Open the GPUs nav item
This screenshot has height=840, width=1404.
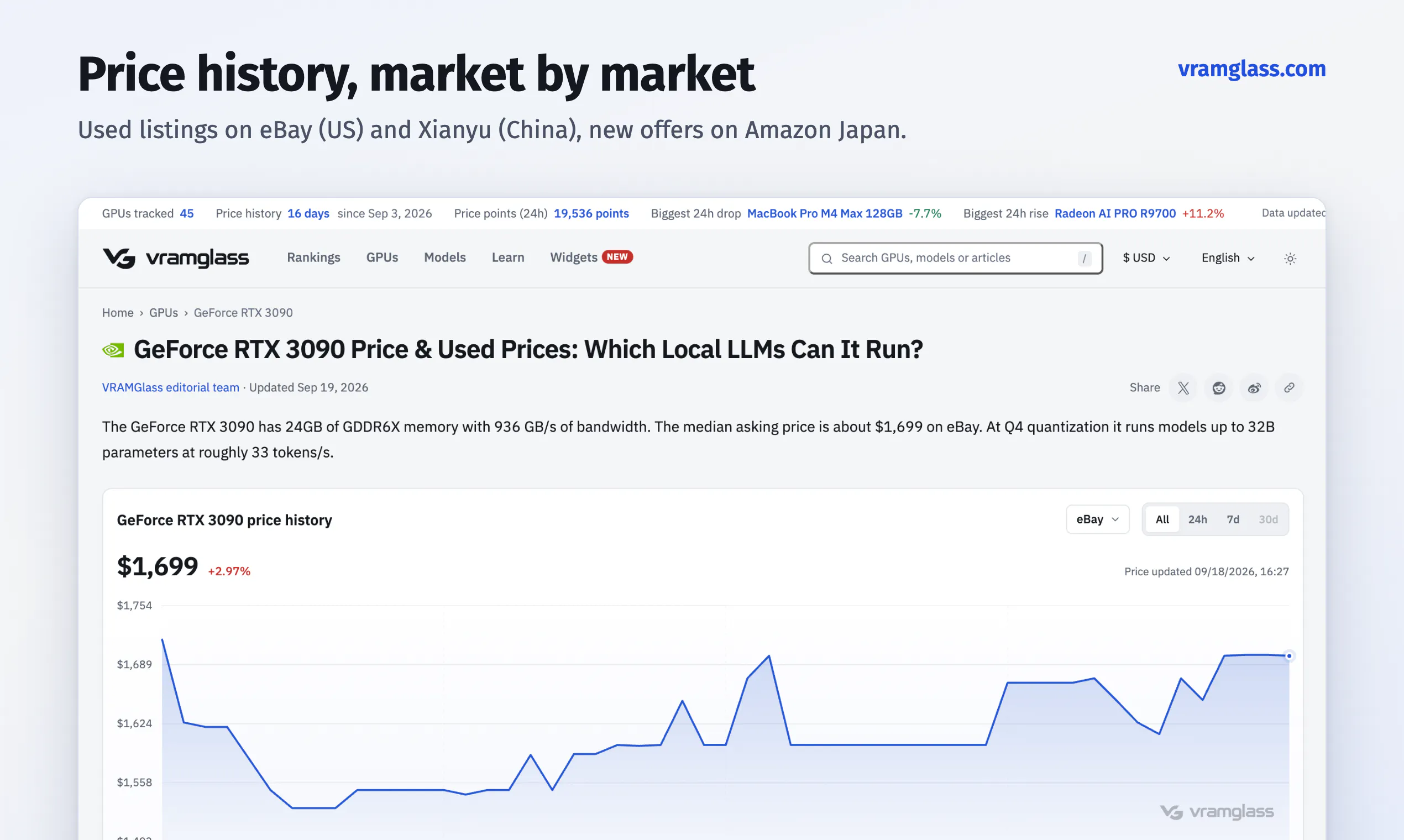point(382,258)
